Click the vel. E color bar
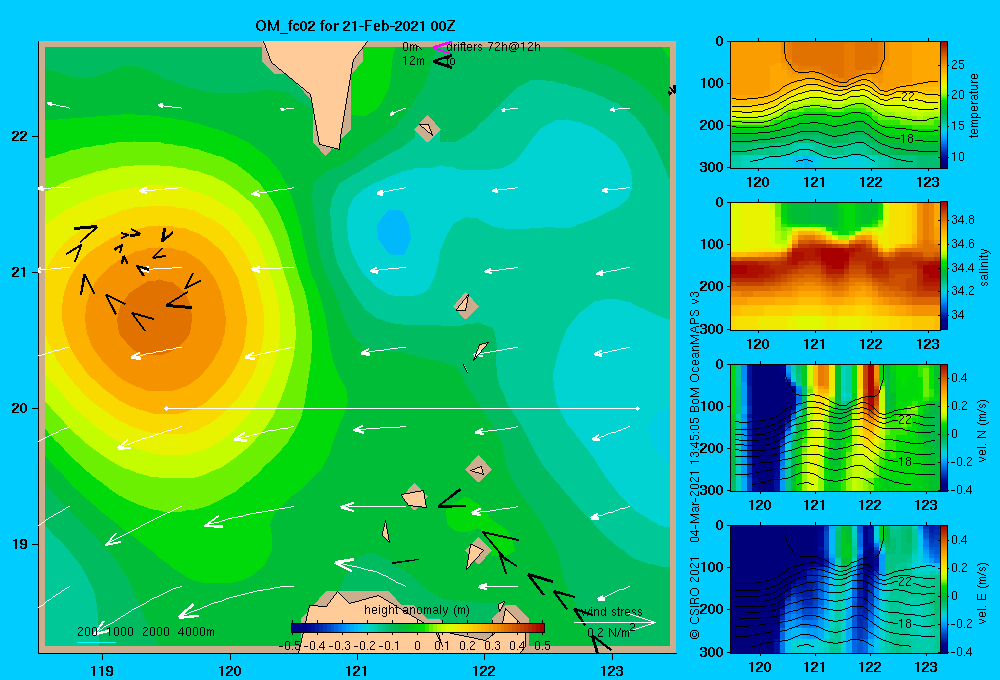The height and width of the screenshot is (680, 1000). (x=944, y=589)
